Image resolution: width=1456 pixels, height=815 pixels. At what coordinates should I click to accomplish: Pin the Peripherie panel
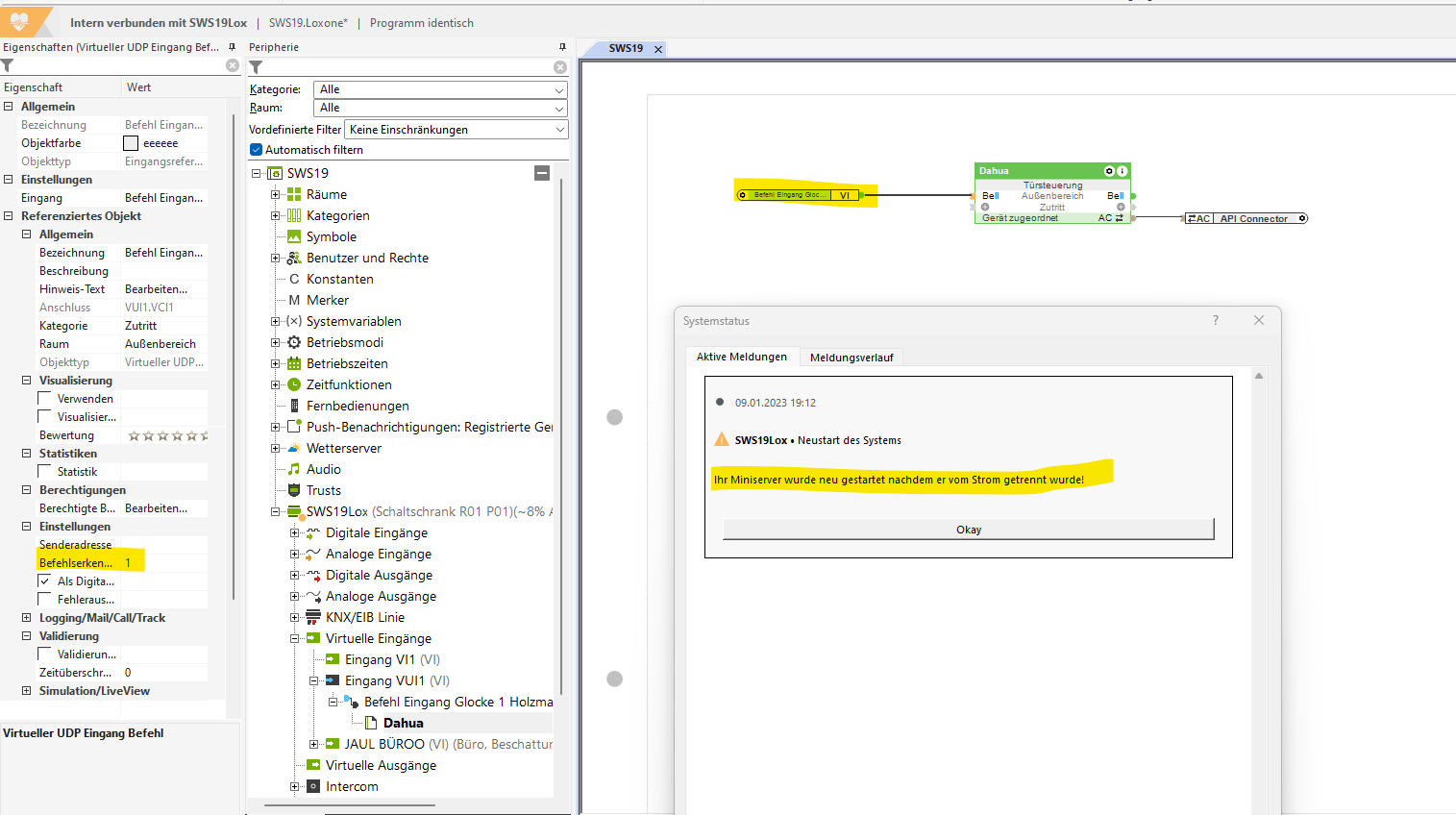(x=562, y=47)
